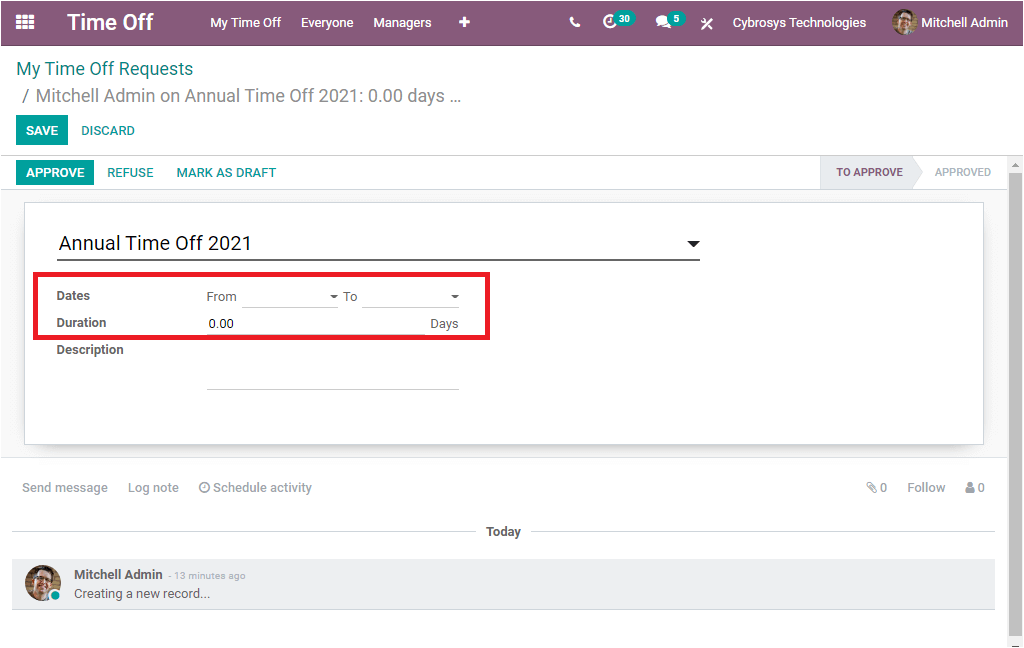Viewport: 1024px width, 648px height.
Task: Open Cybrosys Technologies company switcher
Action: (x=799, y=22)
